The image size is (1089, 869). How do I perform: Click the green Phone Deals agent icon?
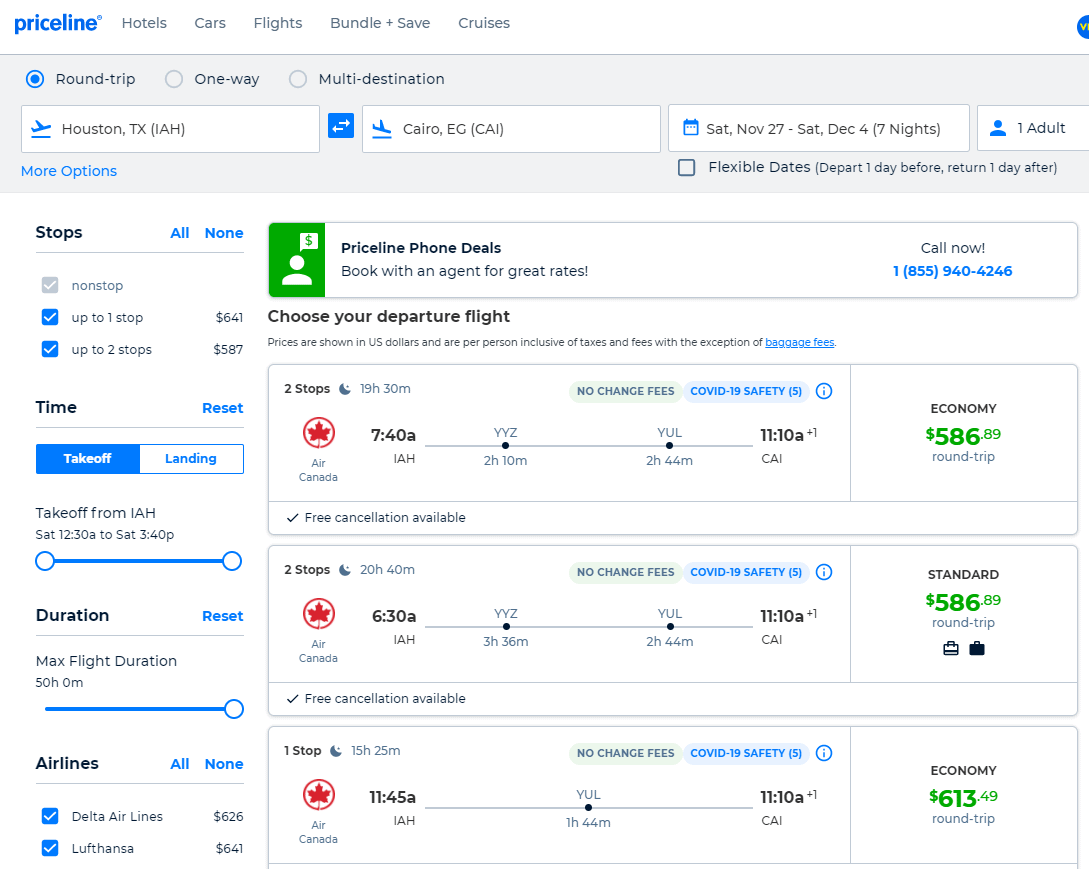(x=297, y=260)
